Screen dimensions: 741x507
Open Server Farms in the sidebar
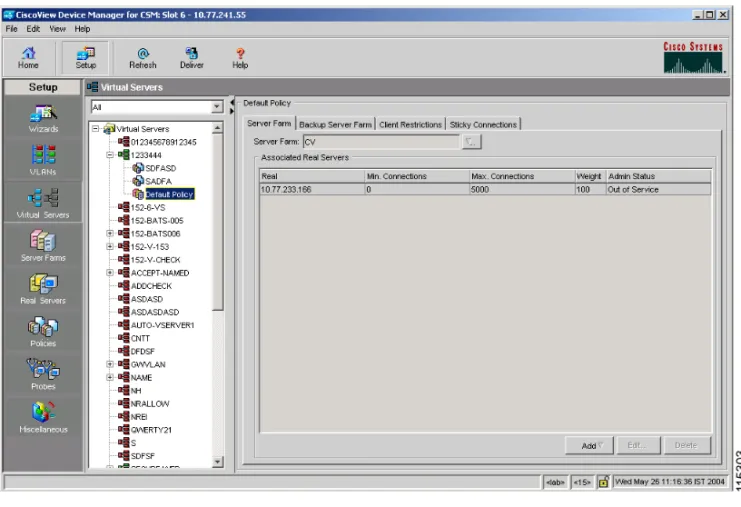click(x=43, y=246)
